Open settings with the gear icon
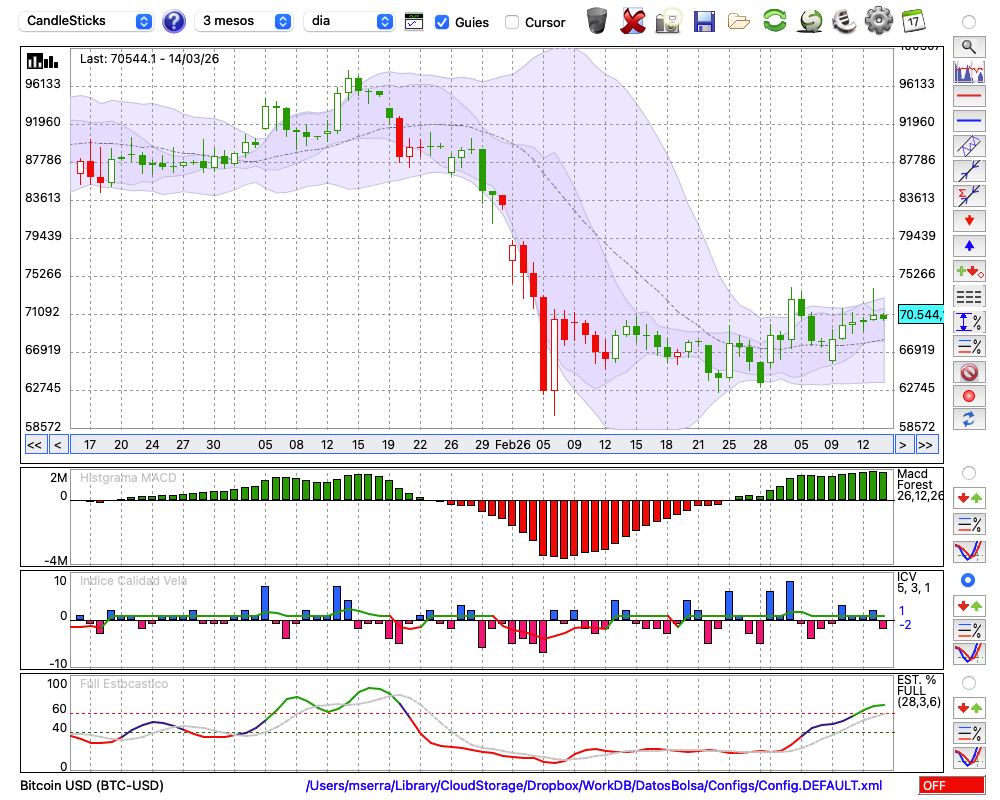The image size is (1000, 800). (878, 20)
